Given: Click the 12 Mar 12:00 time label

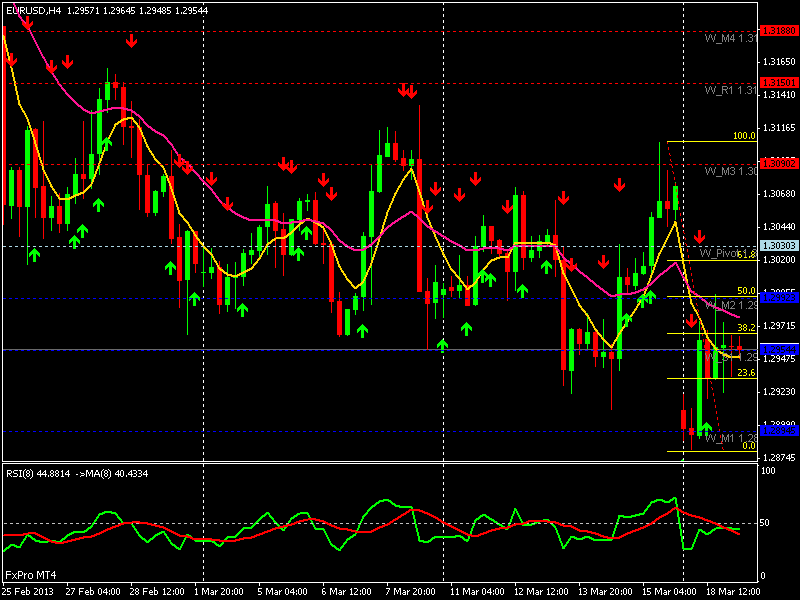Looking at the screenshot, I should [x=541, y=592].
